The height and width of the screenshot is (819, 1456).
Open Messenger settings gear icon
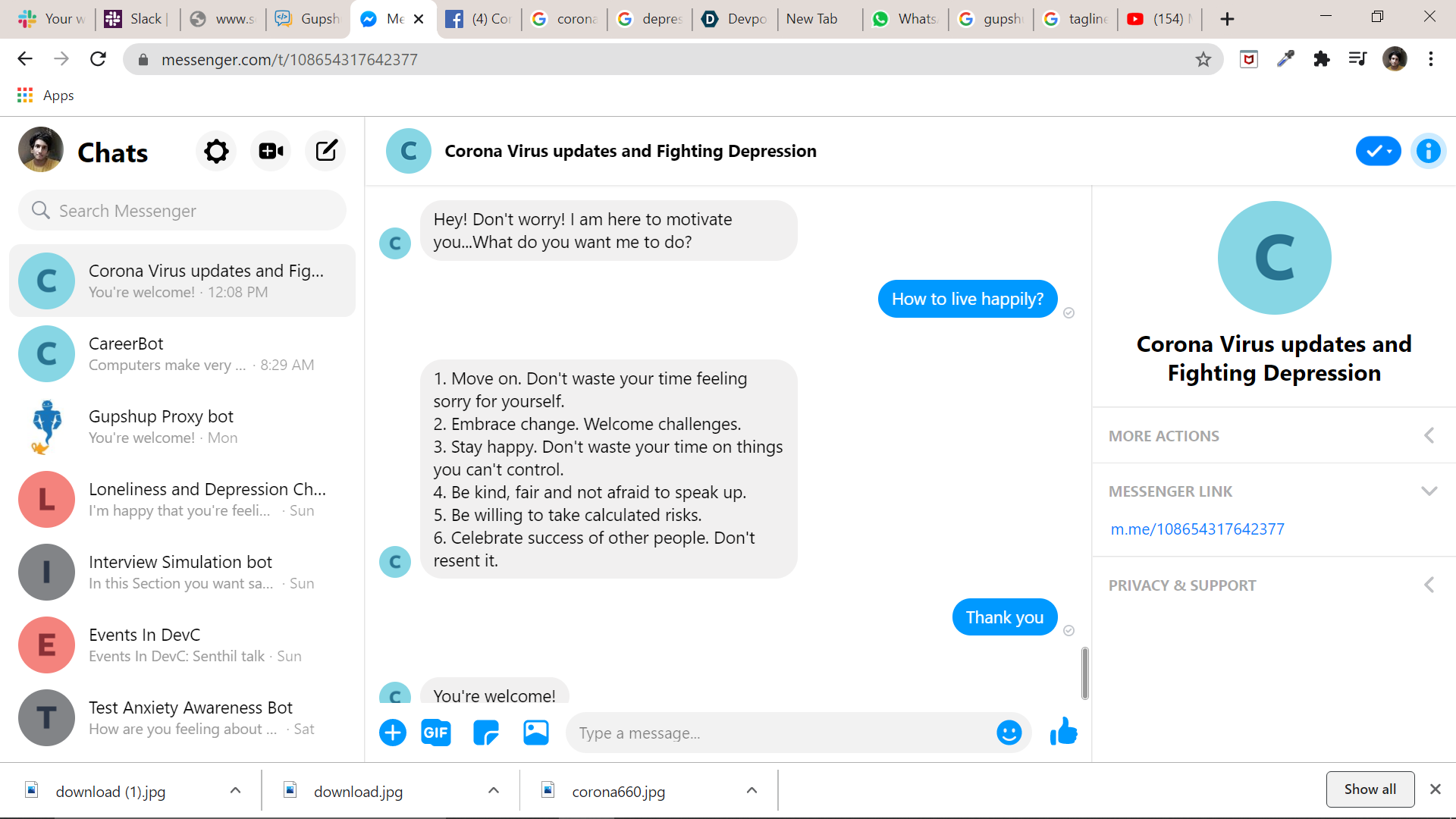click(x=216, y=152)
